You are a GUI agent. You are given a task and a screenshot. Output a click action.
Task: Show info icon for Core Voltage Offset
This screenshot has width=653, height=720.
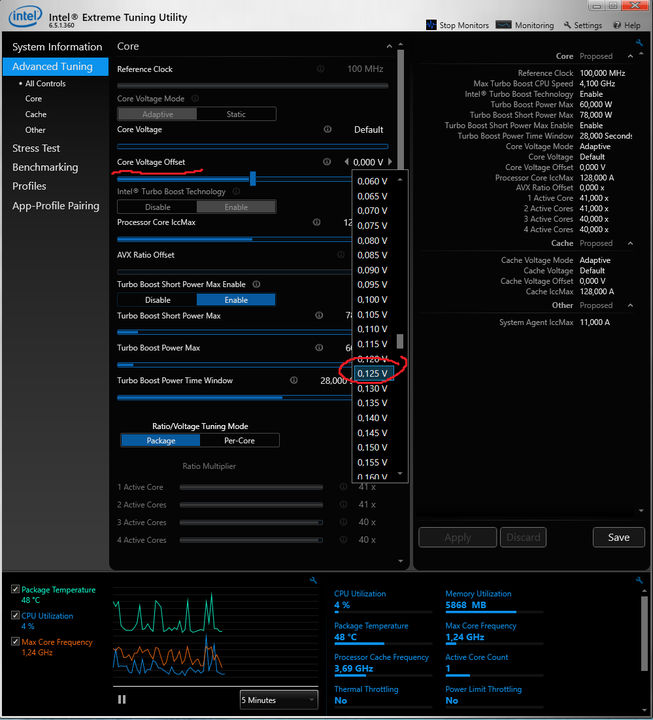click(x=326, y=162)
